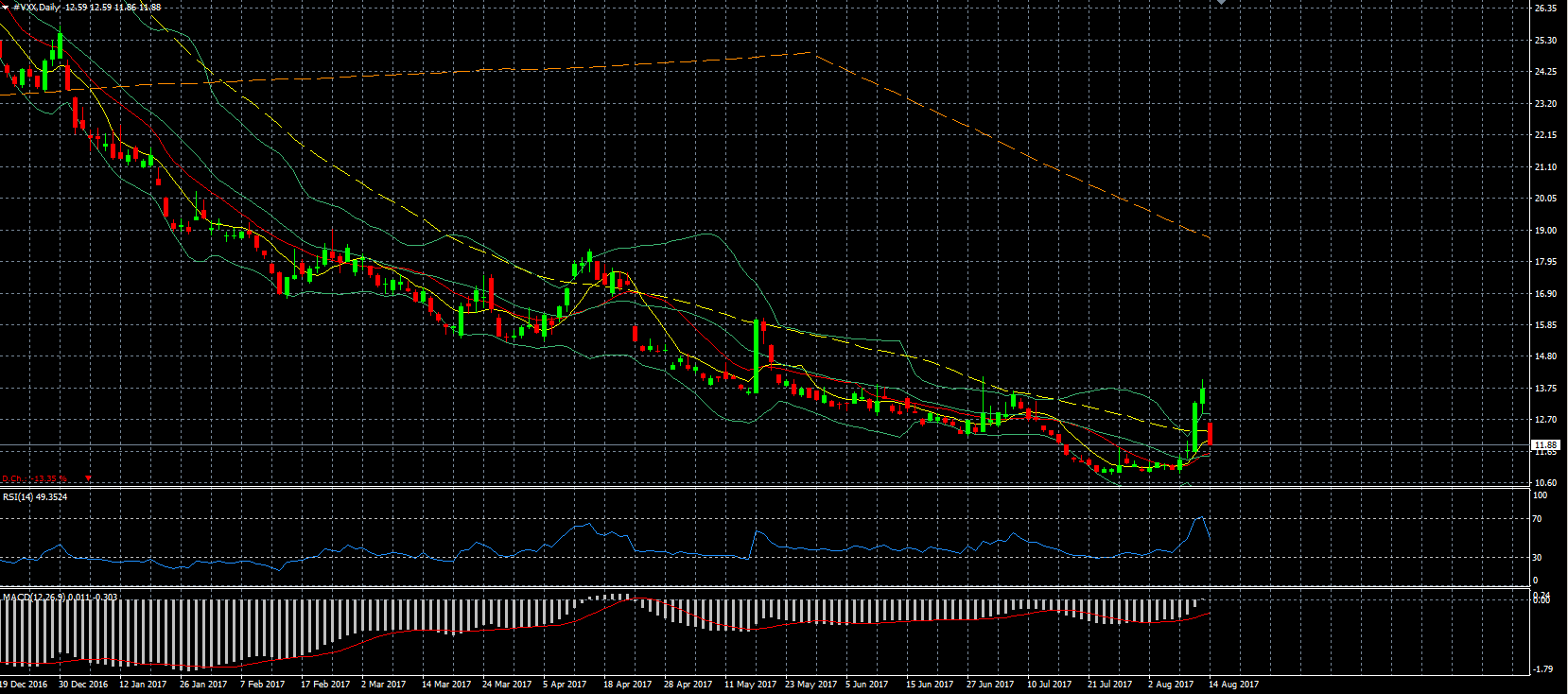Click the RSI scale value 70
The width and height of the screenshot is (1568, 694).
1537,519
